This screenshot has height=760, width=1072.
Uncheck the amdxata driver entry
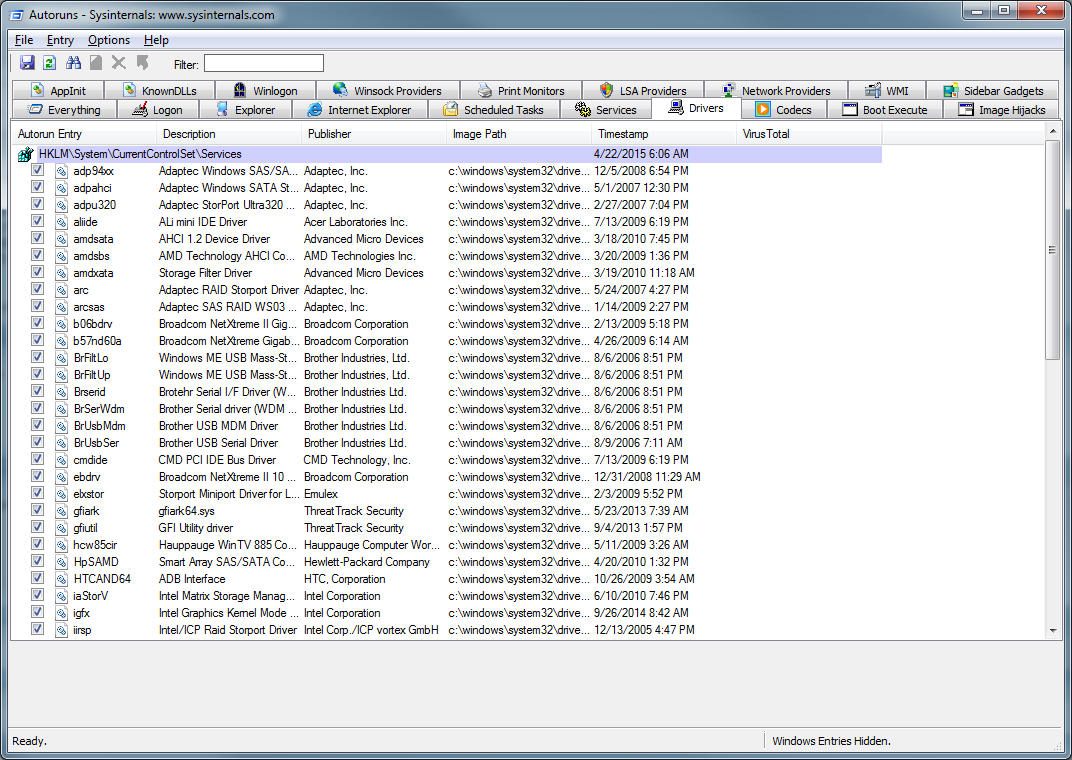click(38, 272)
